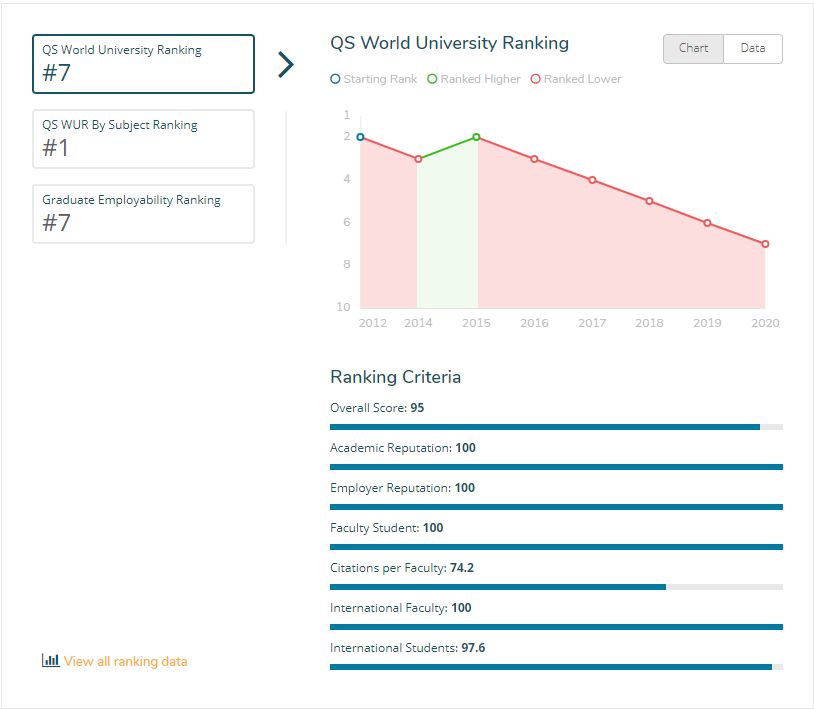Click the Employer Reputation progress bar
Screen dimensions: 814x710
point(557,507)
